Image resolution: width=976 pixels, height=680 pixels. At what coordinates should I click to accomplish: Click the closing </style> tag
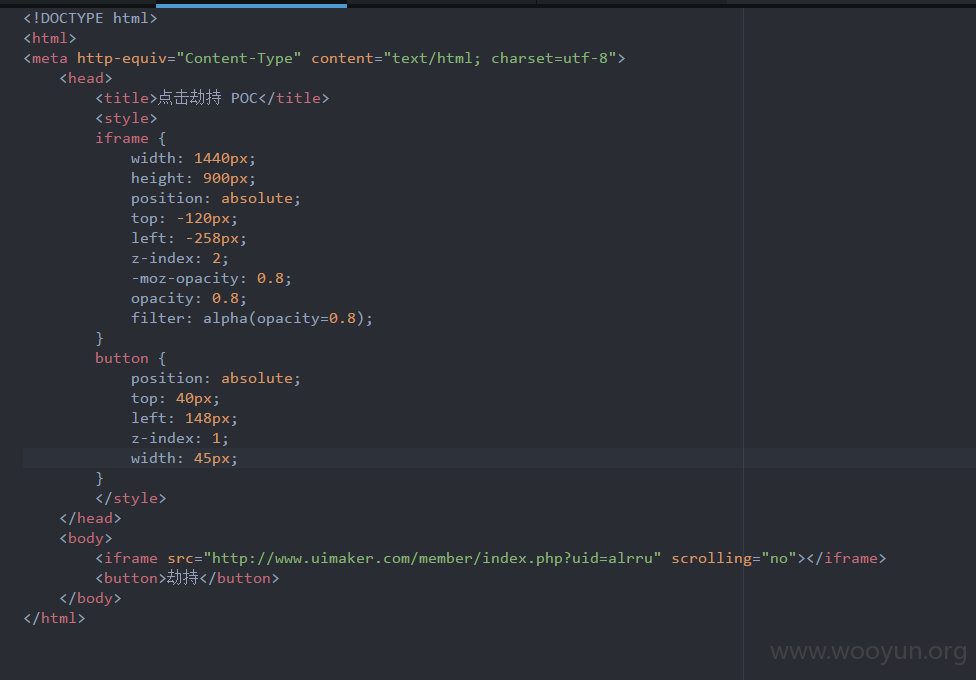pos(131,498)
